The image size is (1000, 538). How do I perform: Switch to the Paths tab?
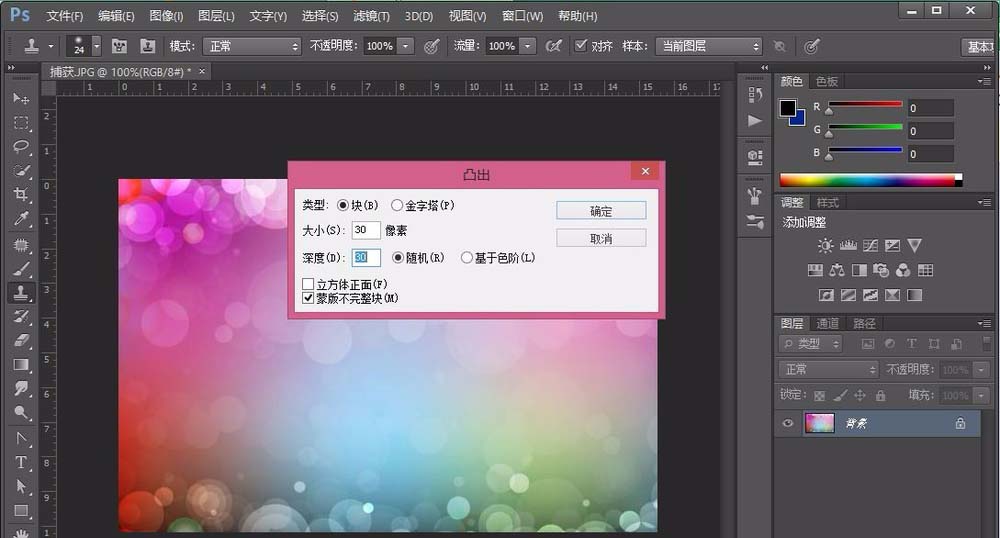pos(864,323)
